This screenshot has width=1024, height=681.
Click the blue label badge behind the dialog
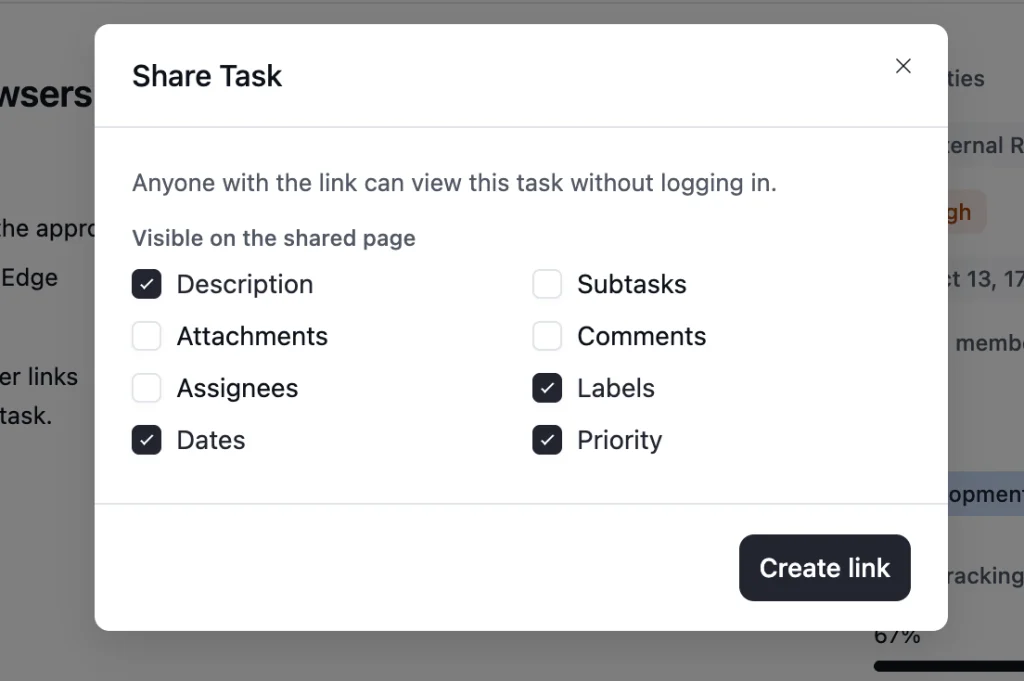986,494
